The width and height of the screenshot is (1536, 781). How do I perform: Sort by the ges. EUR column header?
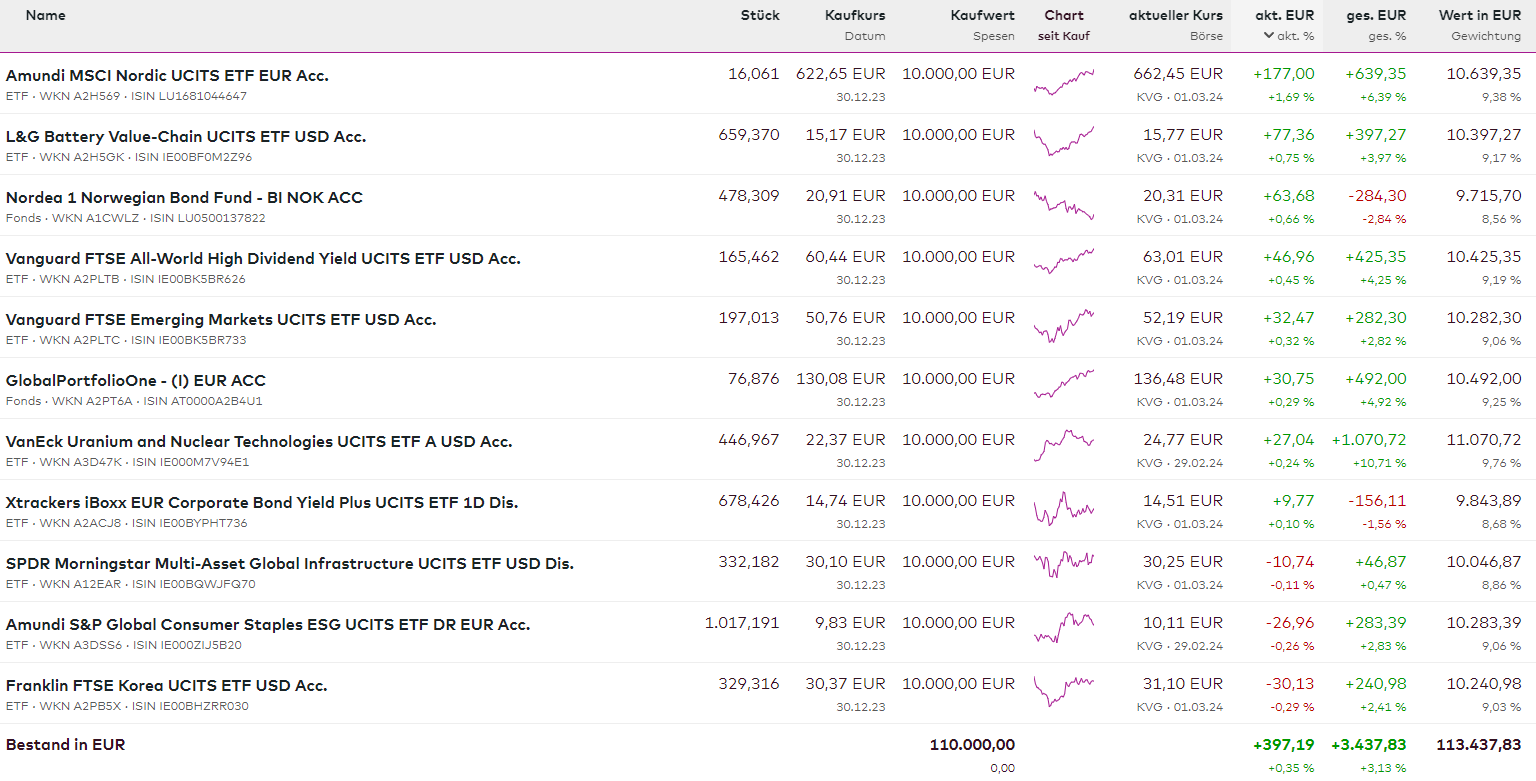(1375, 15)
